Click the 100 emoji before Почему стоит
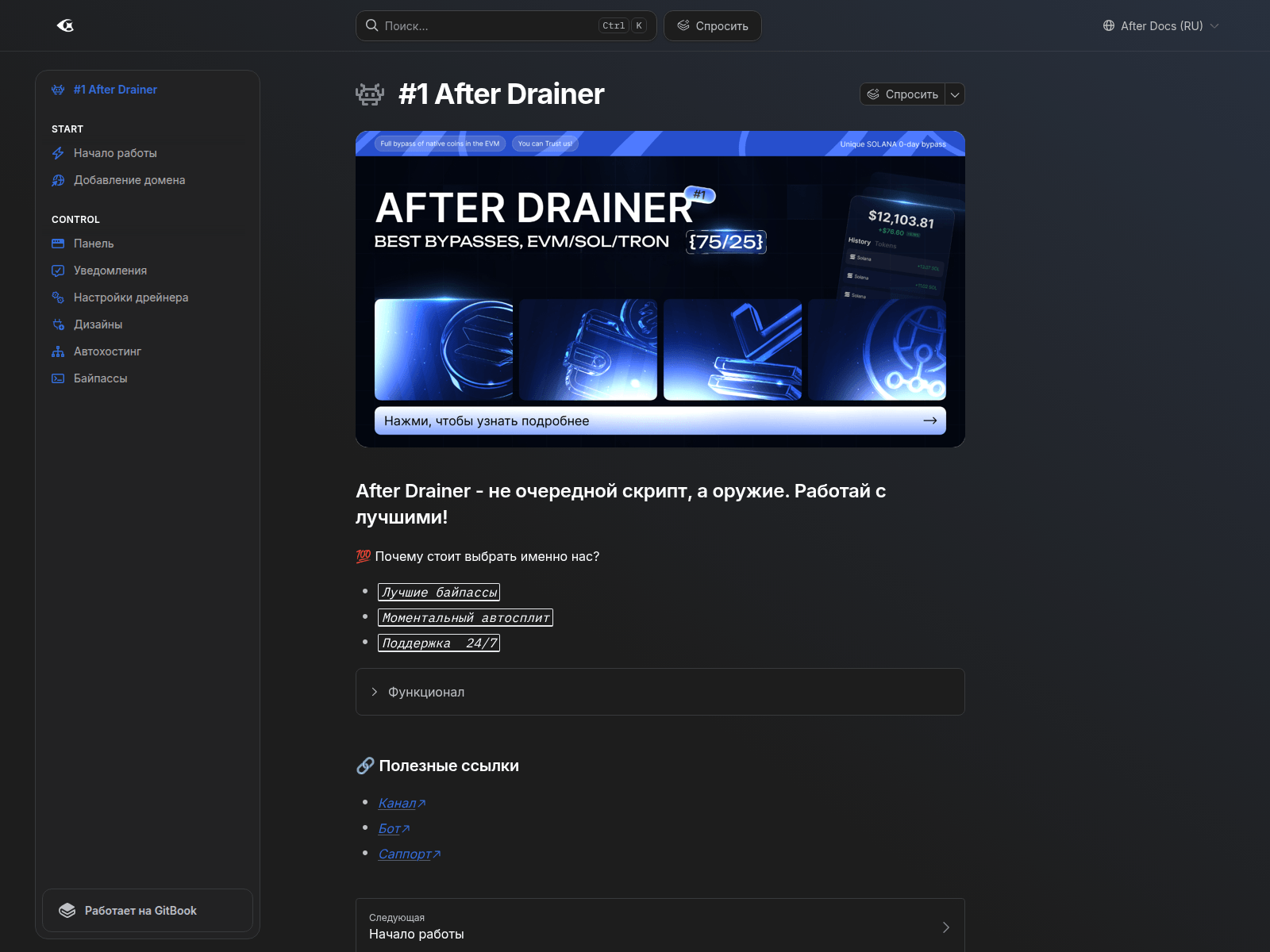This screenshot has width=1270, height=952. point(364,556)
